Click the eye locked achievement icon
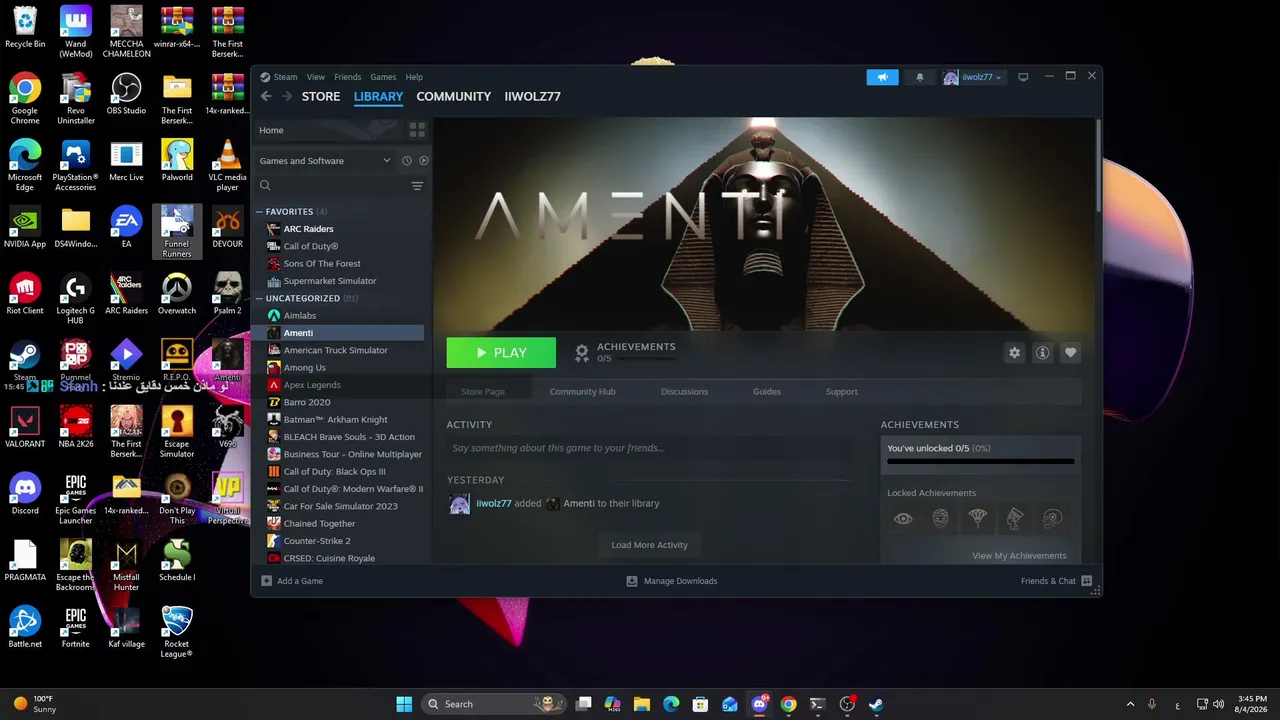 [x=903, y=519]
